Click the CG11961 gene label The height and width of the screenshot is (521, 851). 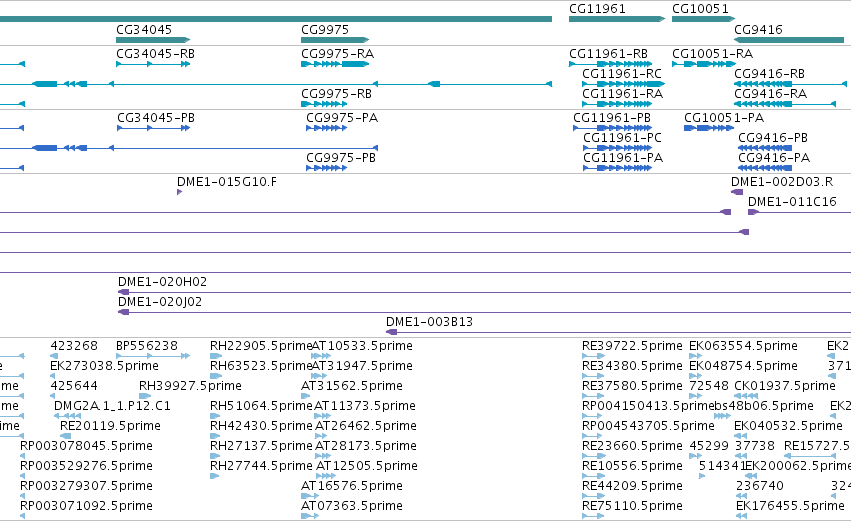coord(597,9)
